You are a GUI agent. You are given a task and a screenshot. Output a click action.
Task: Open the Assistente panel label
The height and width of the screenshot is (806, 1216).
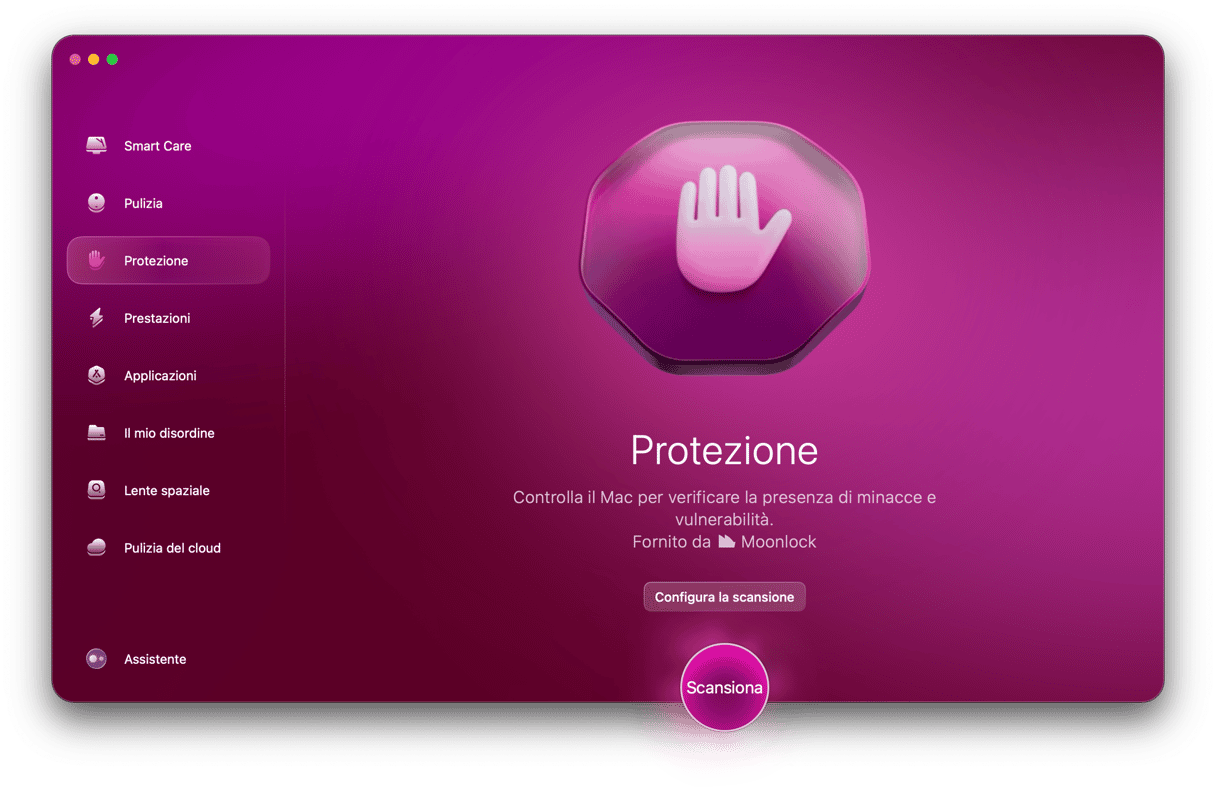(x=155, y=659)
